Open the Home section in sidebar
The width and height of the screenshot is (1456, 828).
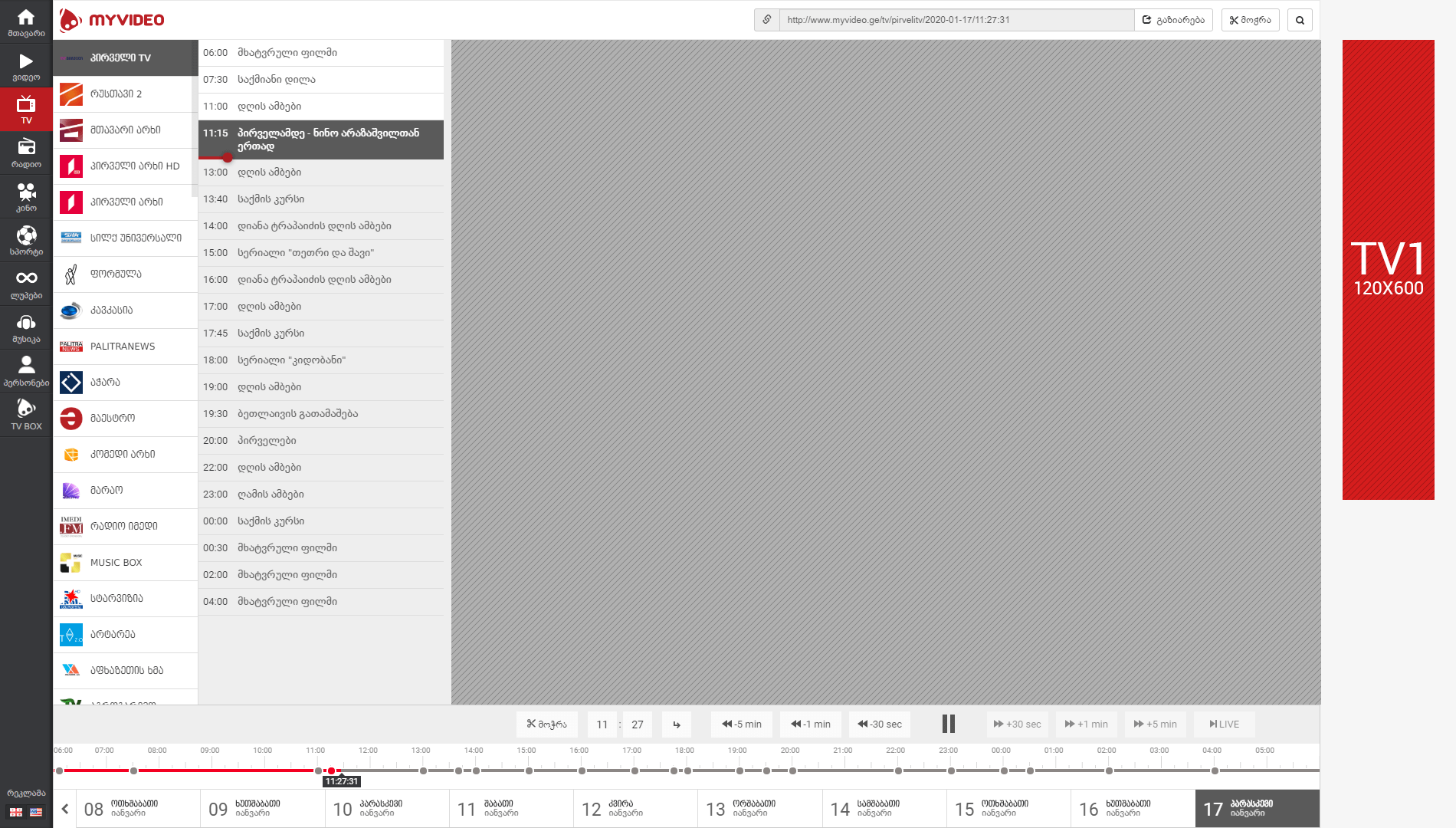(26, 22)
